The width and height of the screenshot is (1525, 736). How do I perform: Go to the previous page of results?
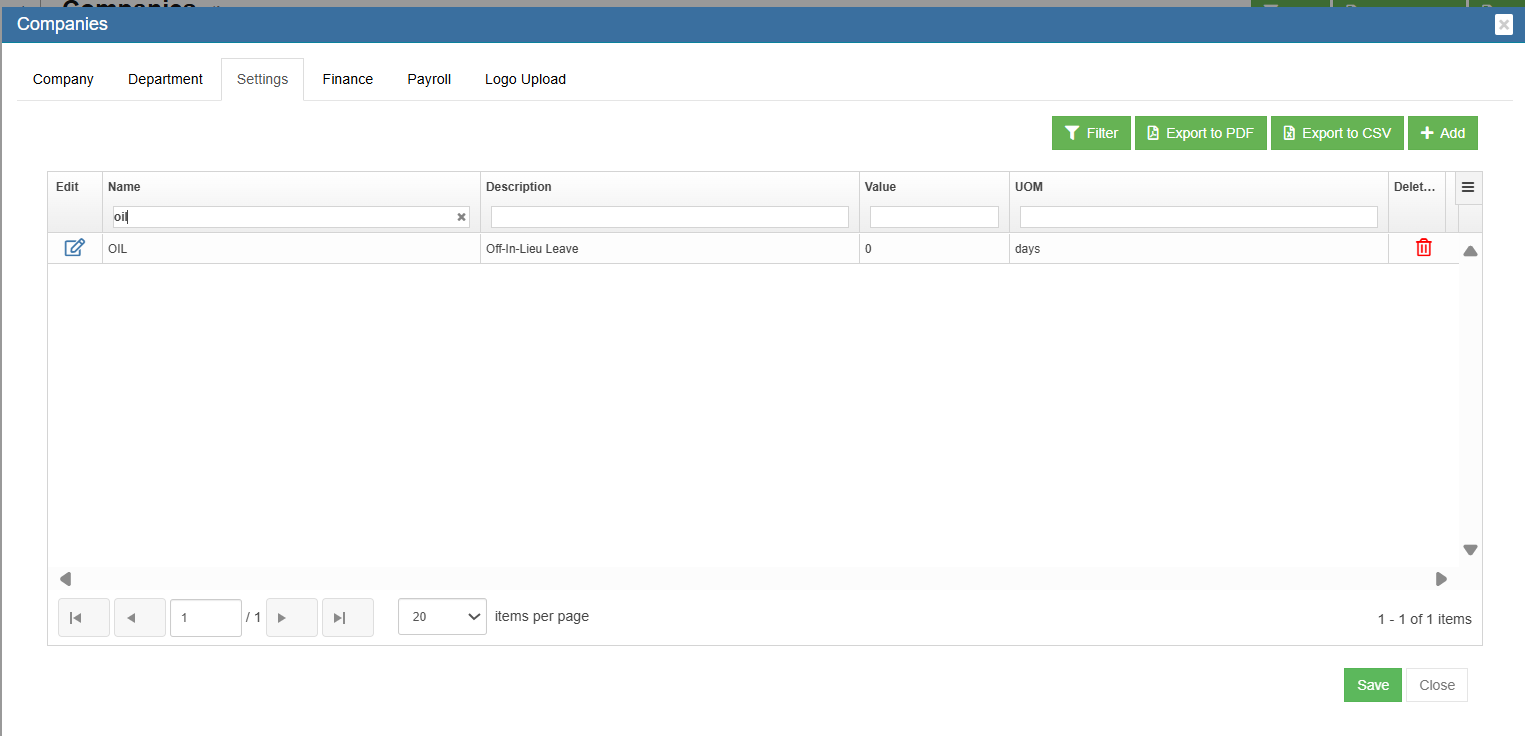(140, 618)
